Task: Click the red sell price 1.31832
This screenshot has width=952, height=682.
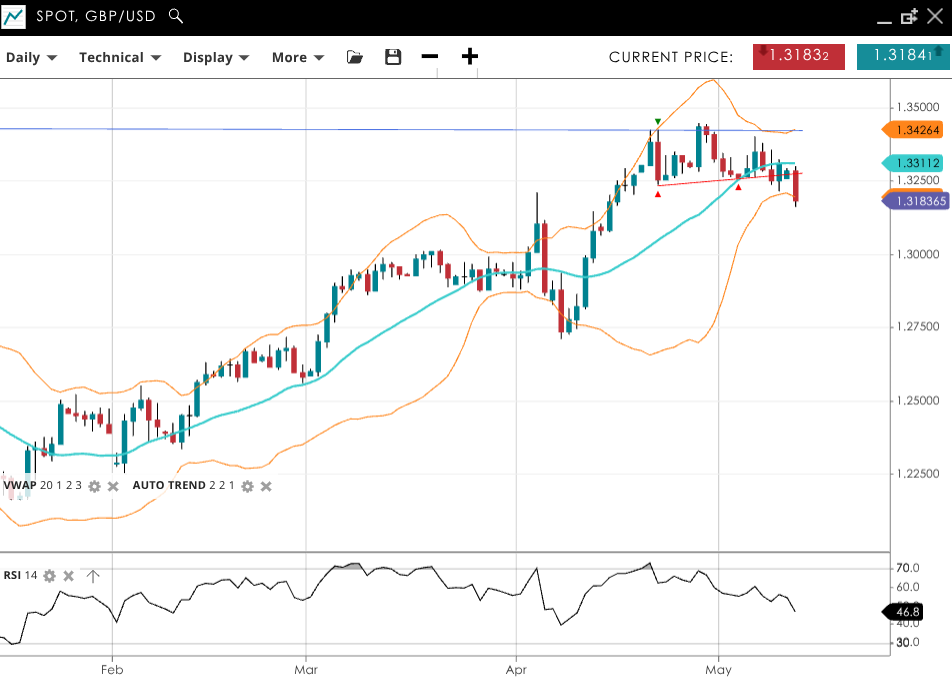Action: [x=798, y=56]
